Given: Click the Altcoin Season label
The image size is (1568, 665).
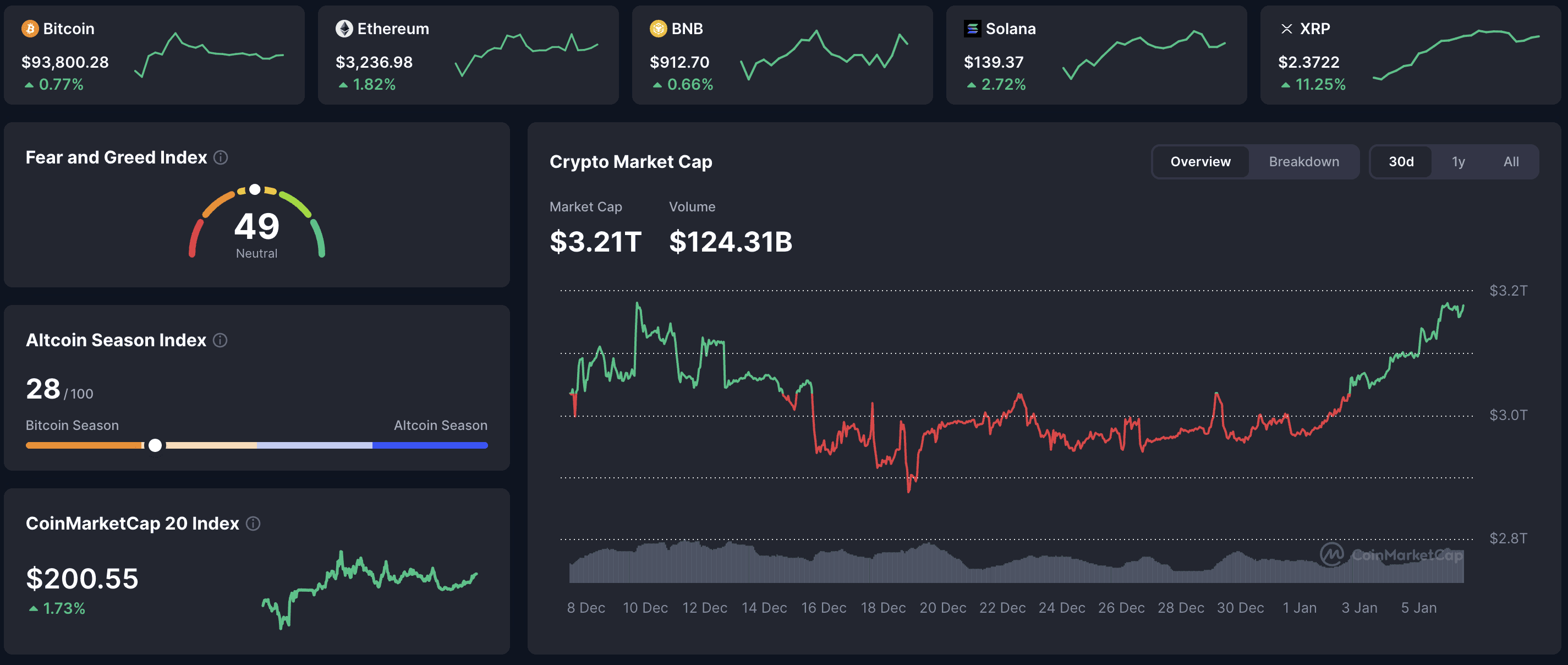Looking at the screenshot, I should 440,424.
